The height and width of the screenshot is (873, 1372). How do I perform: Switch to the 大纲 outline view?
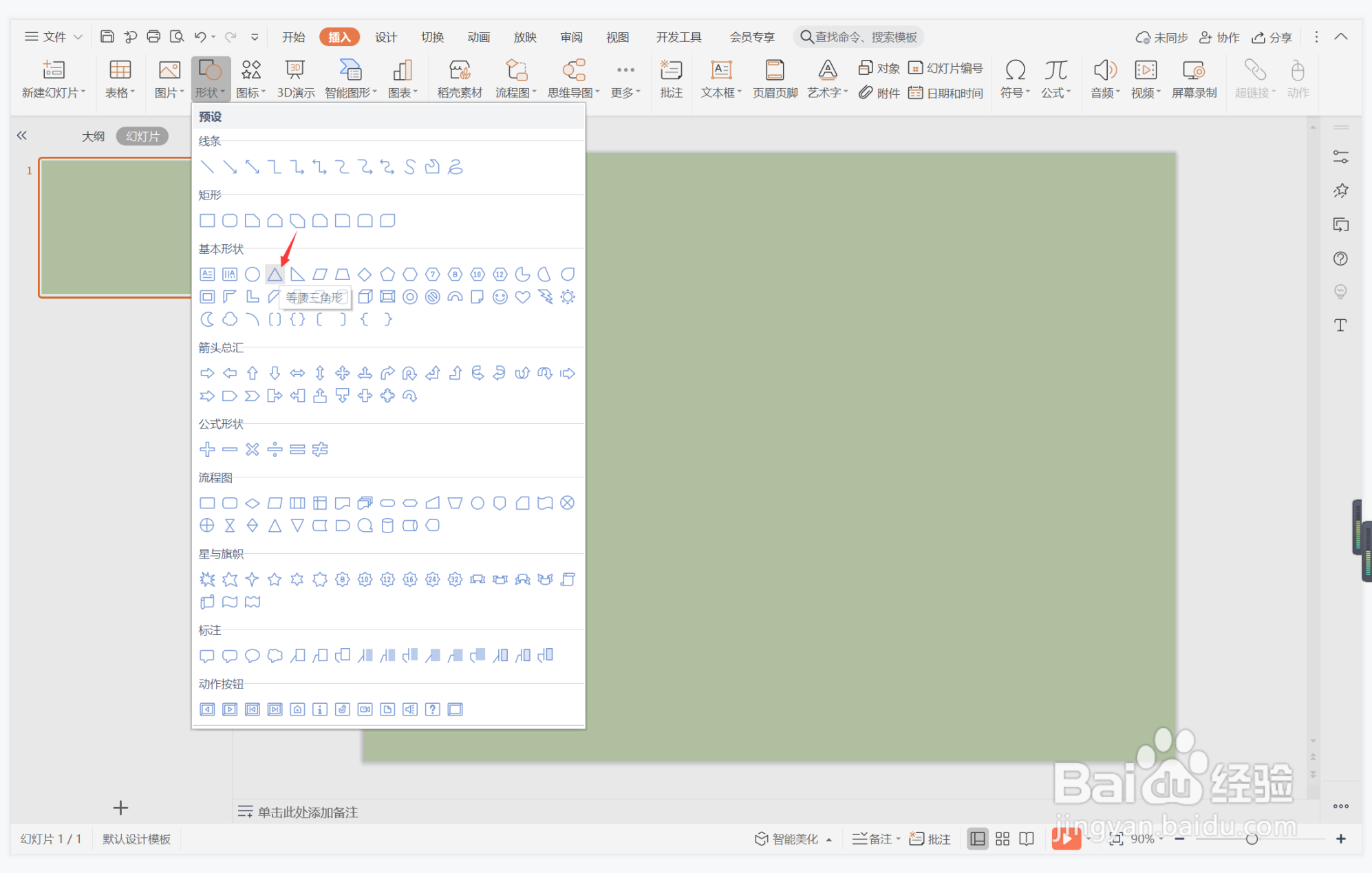(x=93, y=136)
